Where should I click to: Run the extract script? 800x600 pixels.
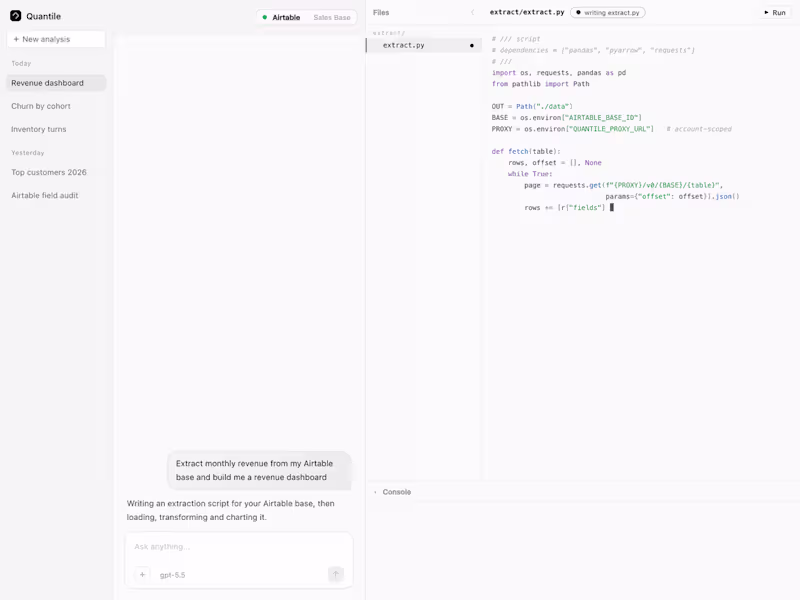coord(774,12)
